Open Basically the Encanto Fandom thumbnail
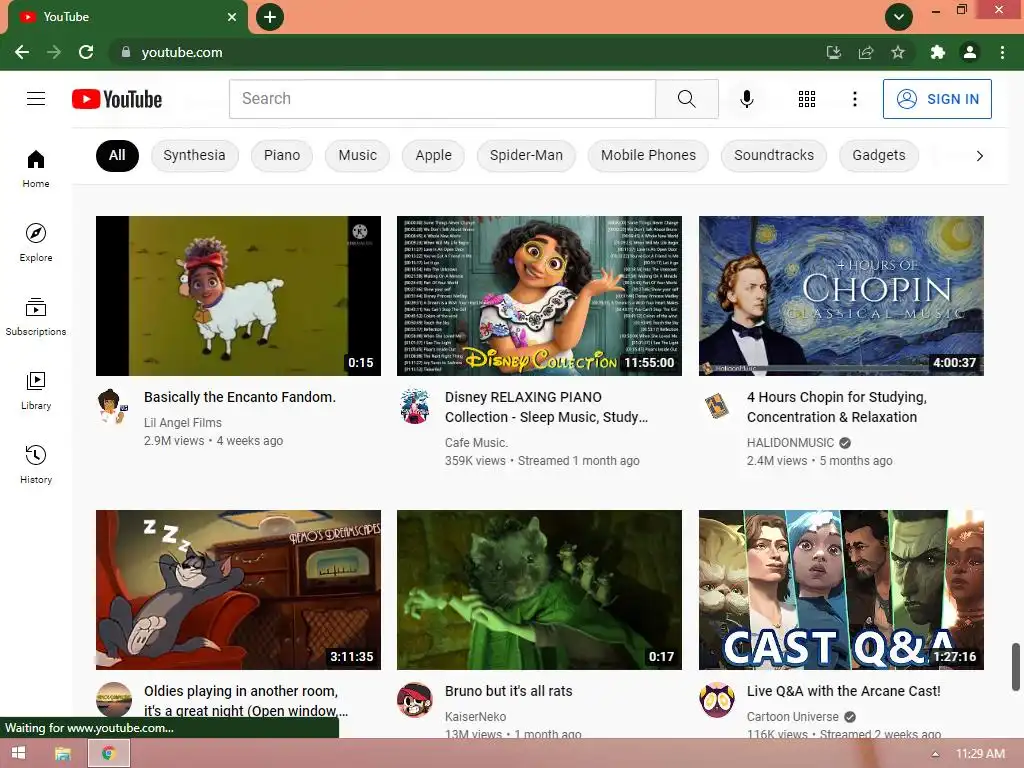1024x768 pixels. coord(238,296)
